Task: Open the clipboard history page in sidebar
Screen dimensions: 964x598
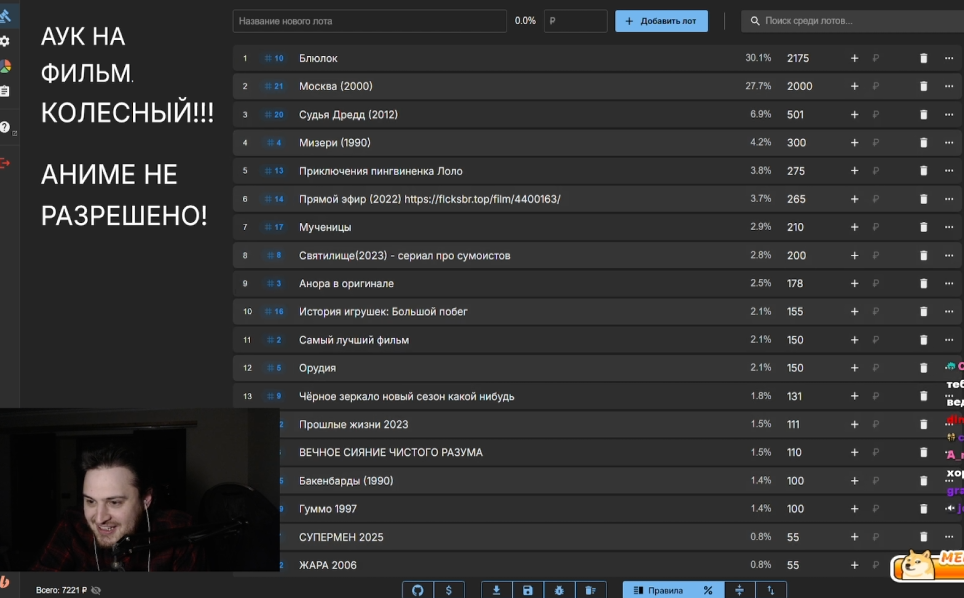Action: pyautogui.click(x=4, y=91)
